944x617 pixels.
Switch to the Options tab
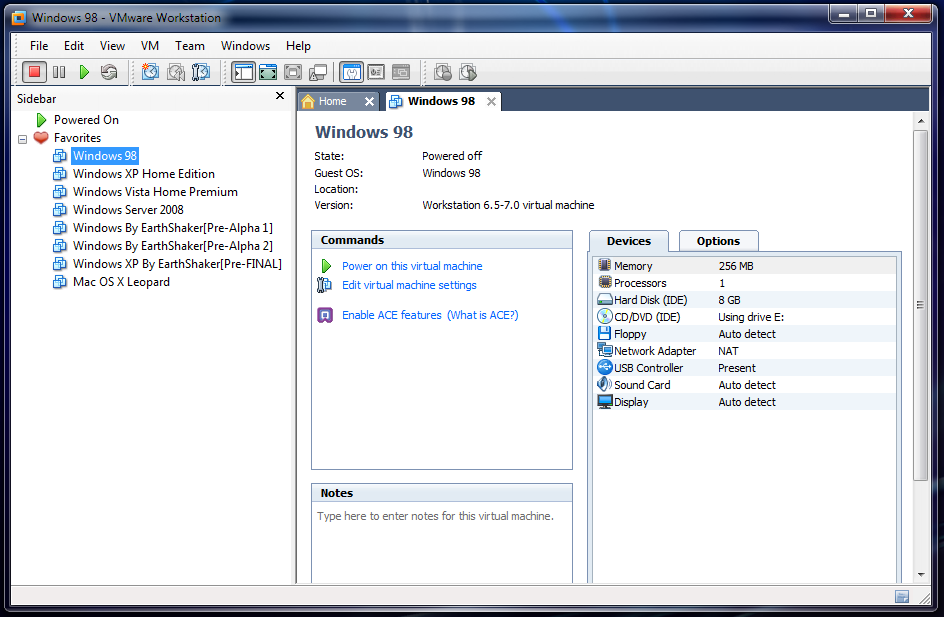[718, 241]
